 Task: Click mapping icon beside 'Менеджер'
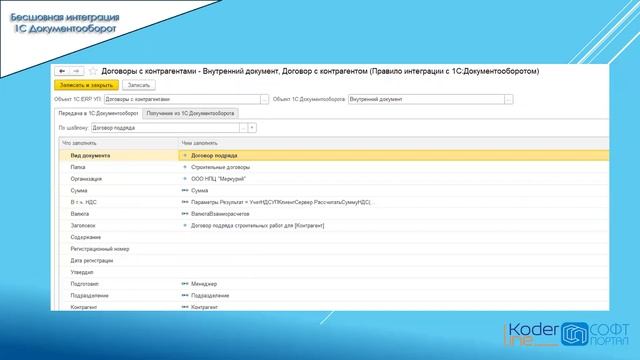click(x=185, y=284)
